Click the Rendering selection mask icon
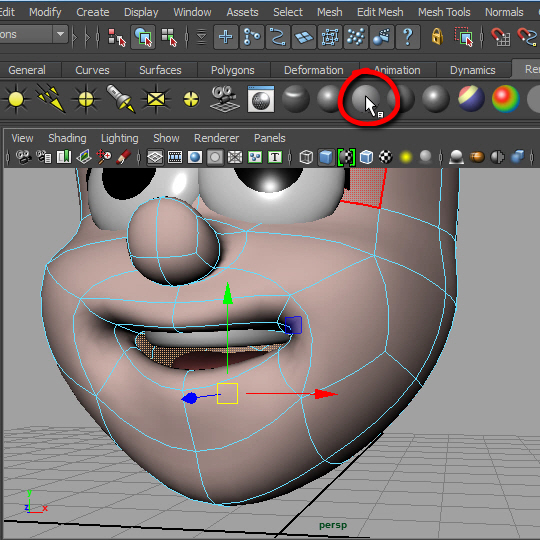The image size is (540, 540). [x=382, y=37]
